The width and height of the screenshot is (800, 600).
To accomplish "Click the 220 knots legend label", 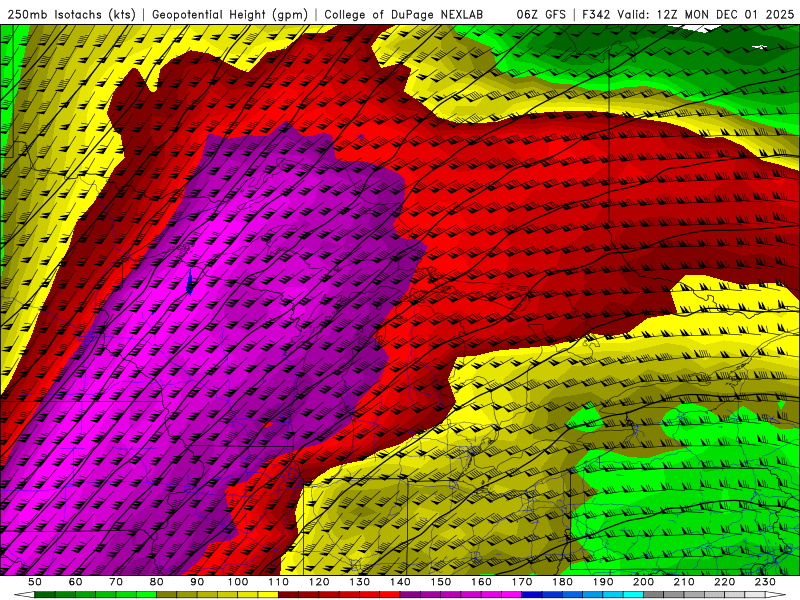I will tap(724, 582).
